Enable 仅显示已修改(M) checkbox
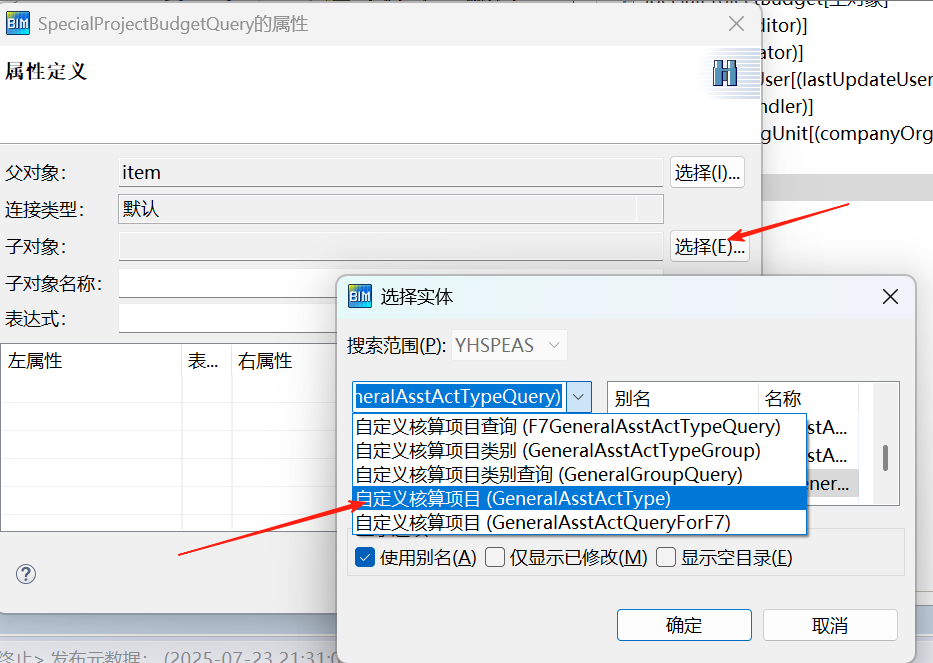The height and width of the screenshot is (663, 933). point(494,558)
